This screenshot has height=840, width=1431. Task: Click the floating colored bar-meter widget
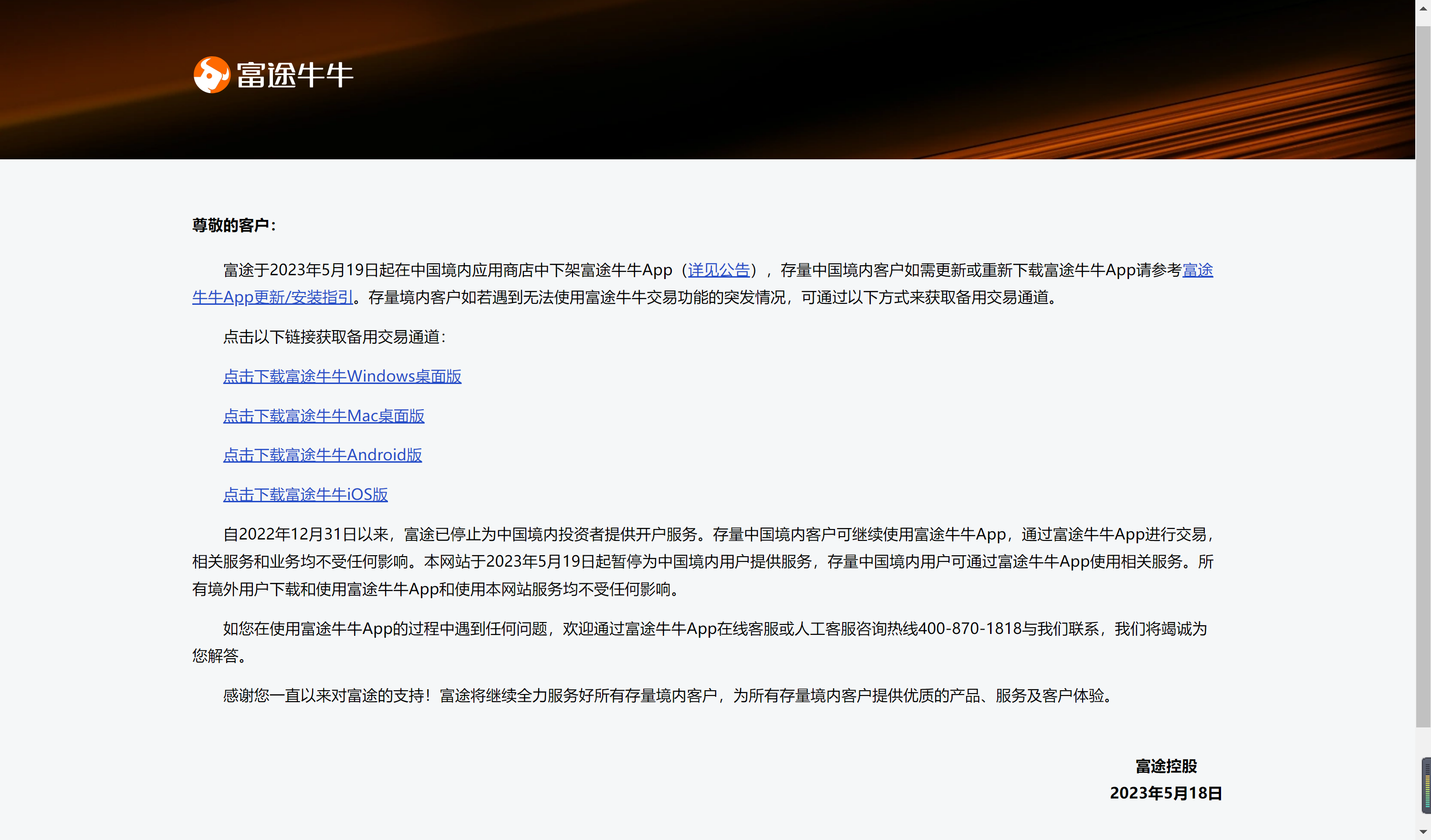[x=1426, y=785]
